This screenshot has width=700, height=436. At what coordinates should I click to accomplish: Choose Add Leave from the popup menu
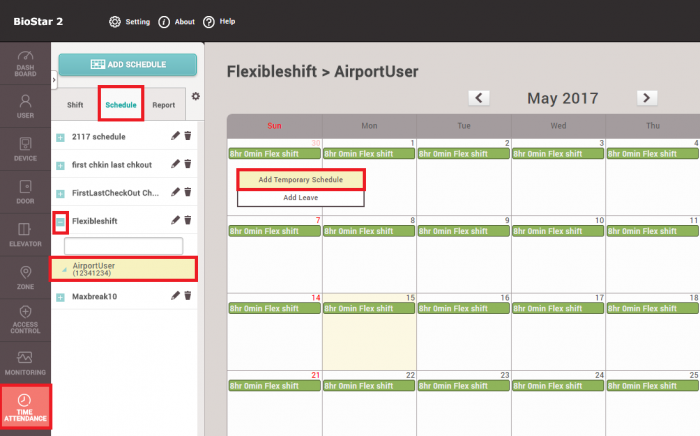tap(301, 197)
